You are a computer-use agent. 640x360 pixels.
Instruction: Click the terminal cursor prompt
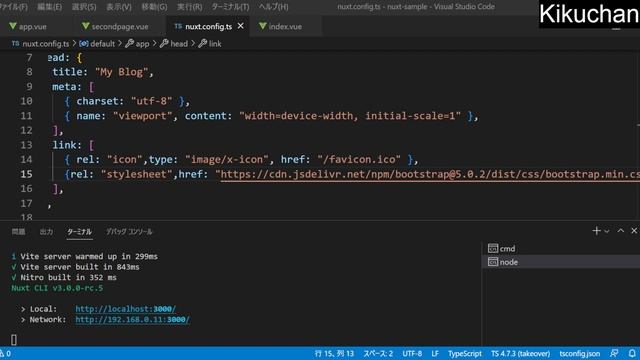14,340
